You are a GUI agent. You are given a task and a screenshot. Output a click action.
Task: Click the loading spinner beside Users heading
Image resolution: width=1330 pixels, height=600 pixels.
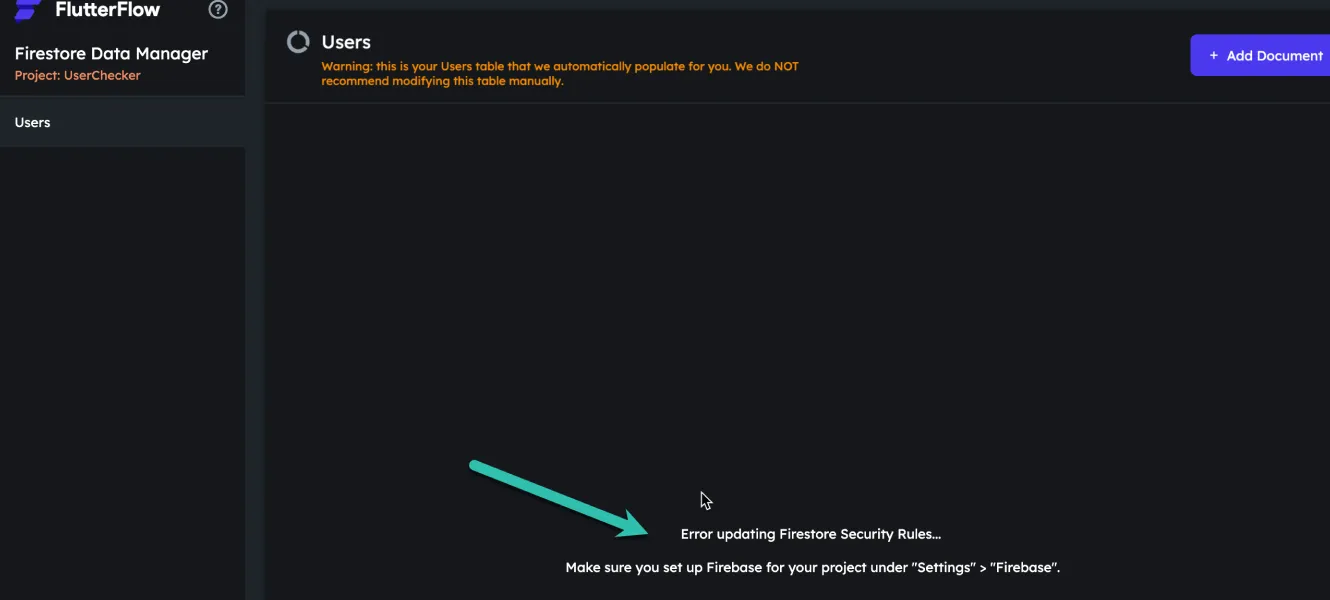click(298, 42)
